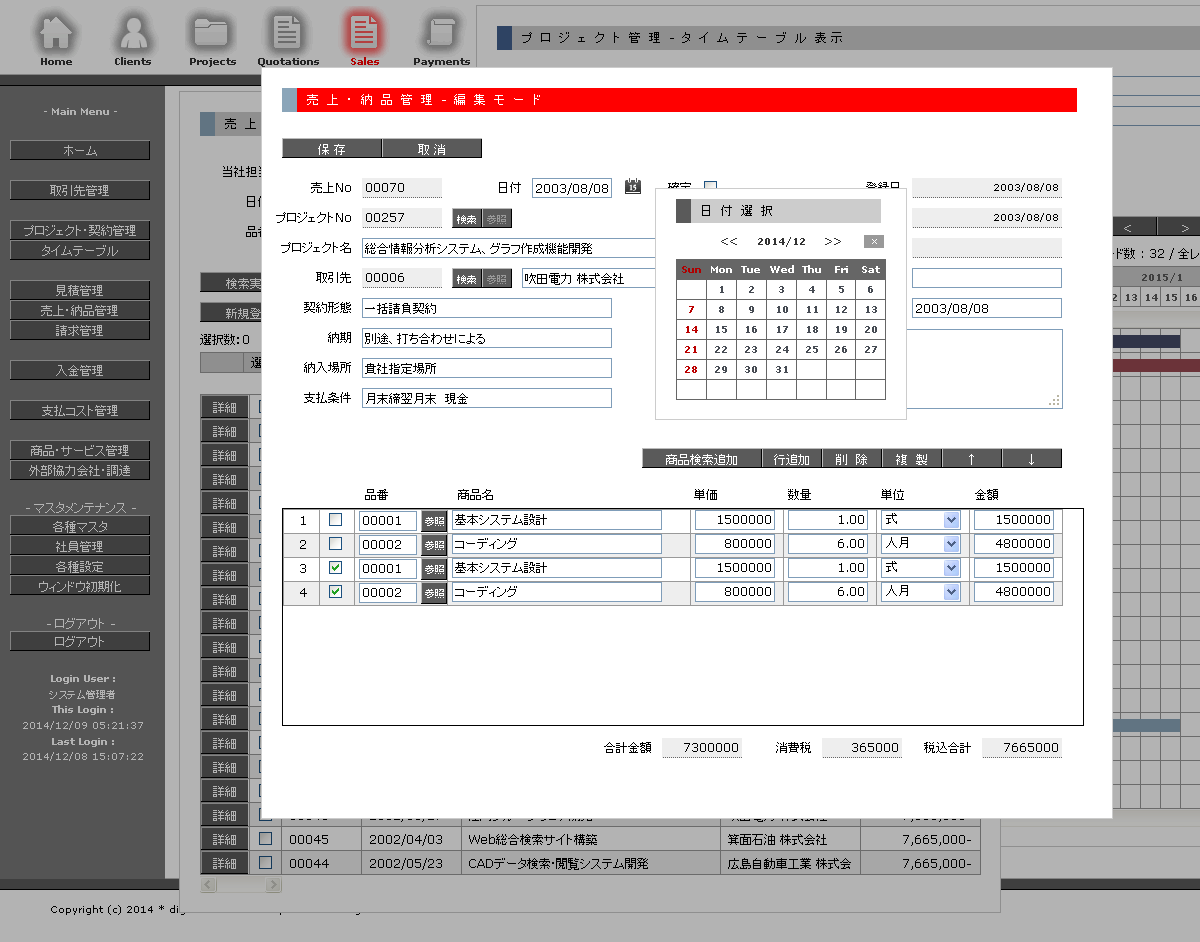Click the 取消 button in the edit dialog
Image resolution: width=1200 pixels, height=942 pixels.
432,149
